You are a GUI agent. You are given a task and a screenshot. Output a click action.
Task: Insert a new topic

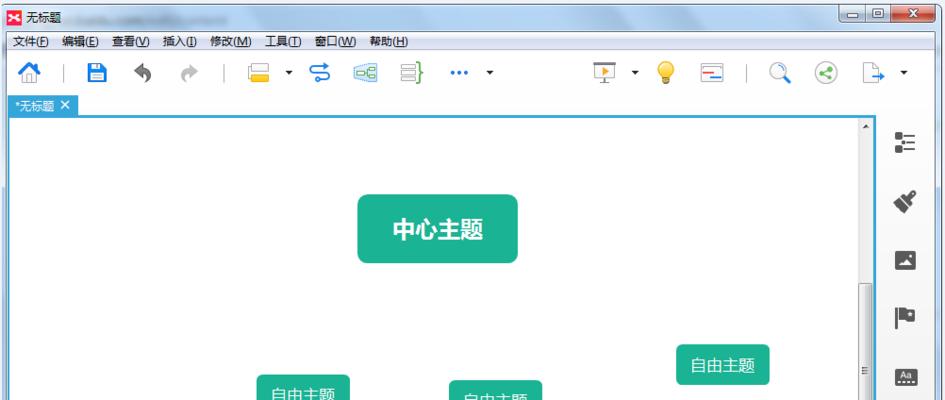point(259,72)
